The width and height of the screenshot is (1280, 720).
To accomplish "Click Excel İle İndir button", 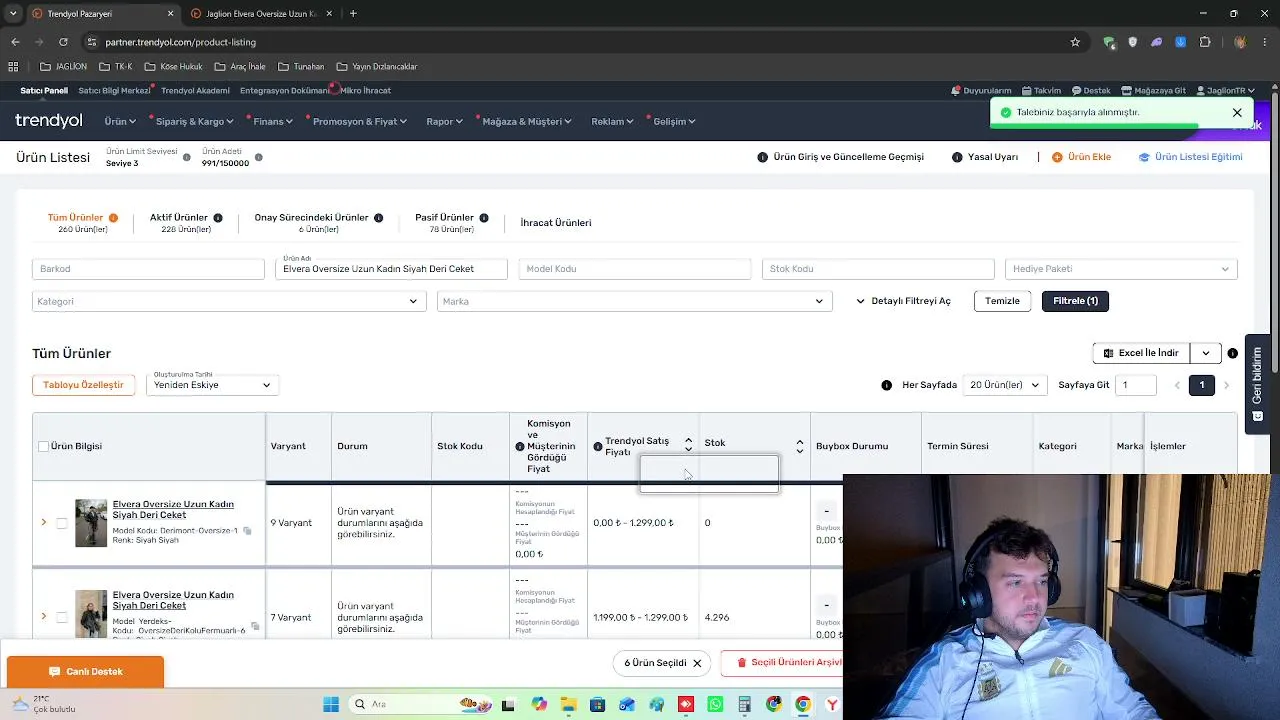I will pyautogui.click(x=1141, y=353).
